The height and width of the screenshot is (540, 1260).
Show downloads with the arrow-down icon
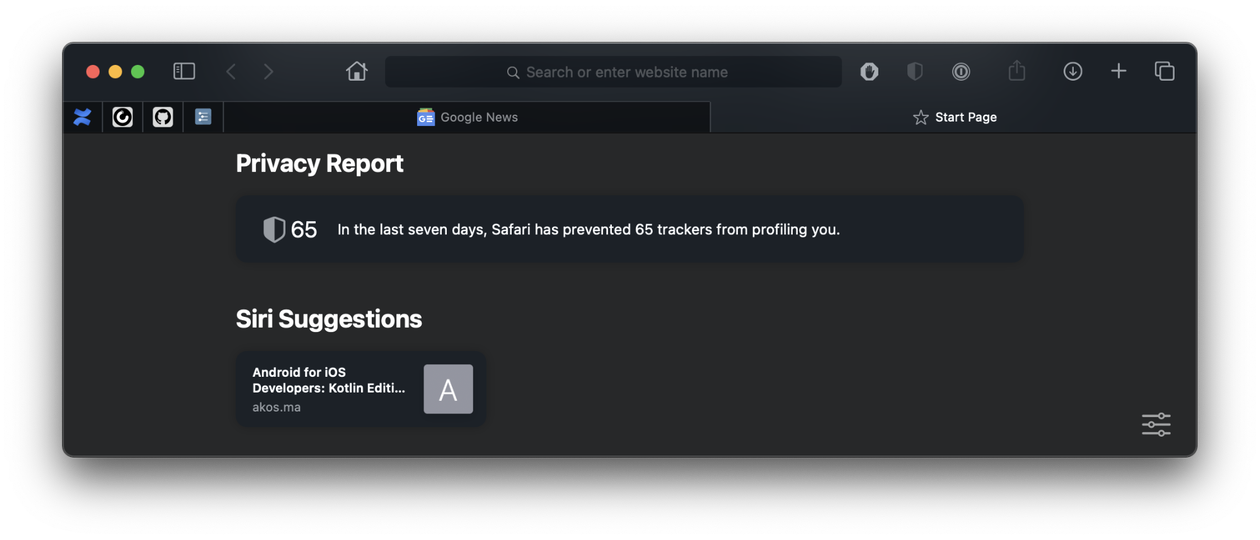pos(1072,71)
